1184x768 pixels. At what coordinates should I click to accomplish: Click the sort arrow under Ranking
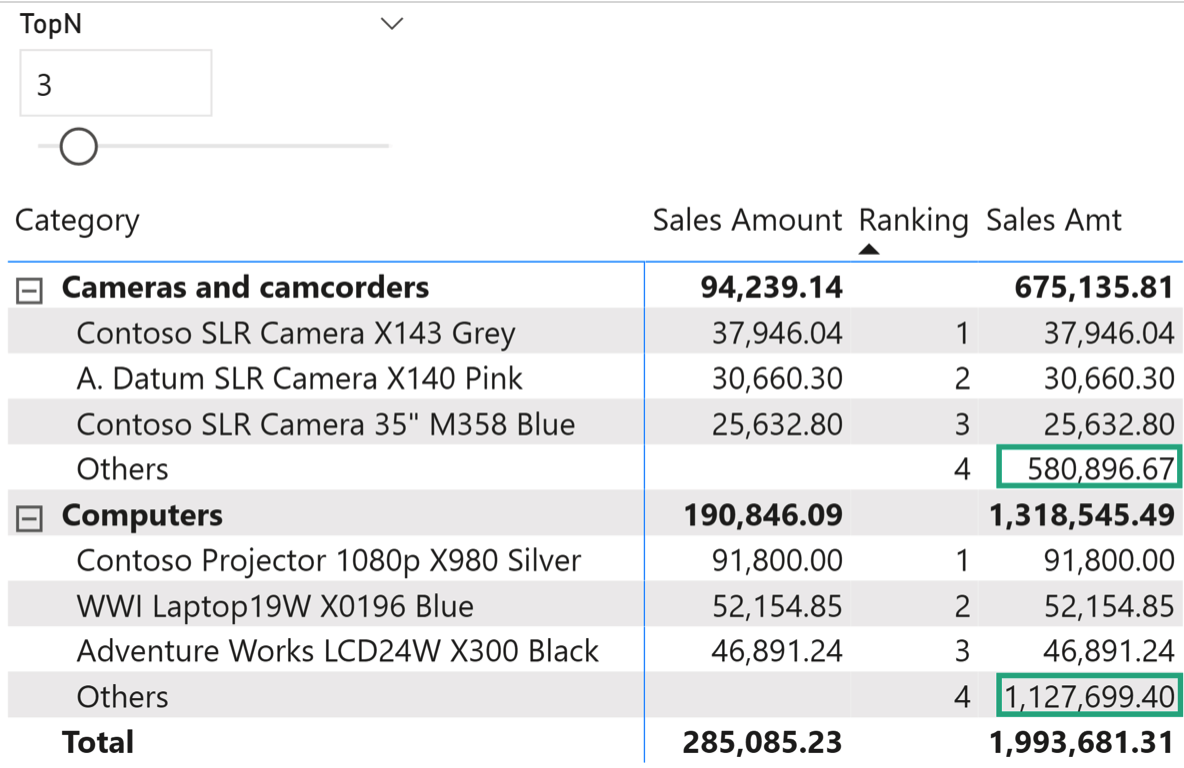[869, 249]
